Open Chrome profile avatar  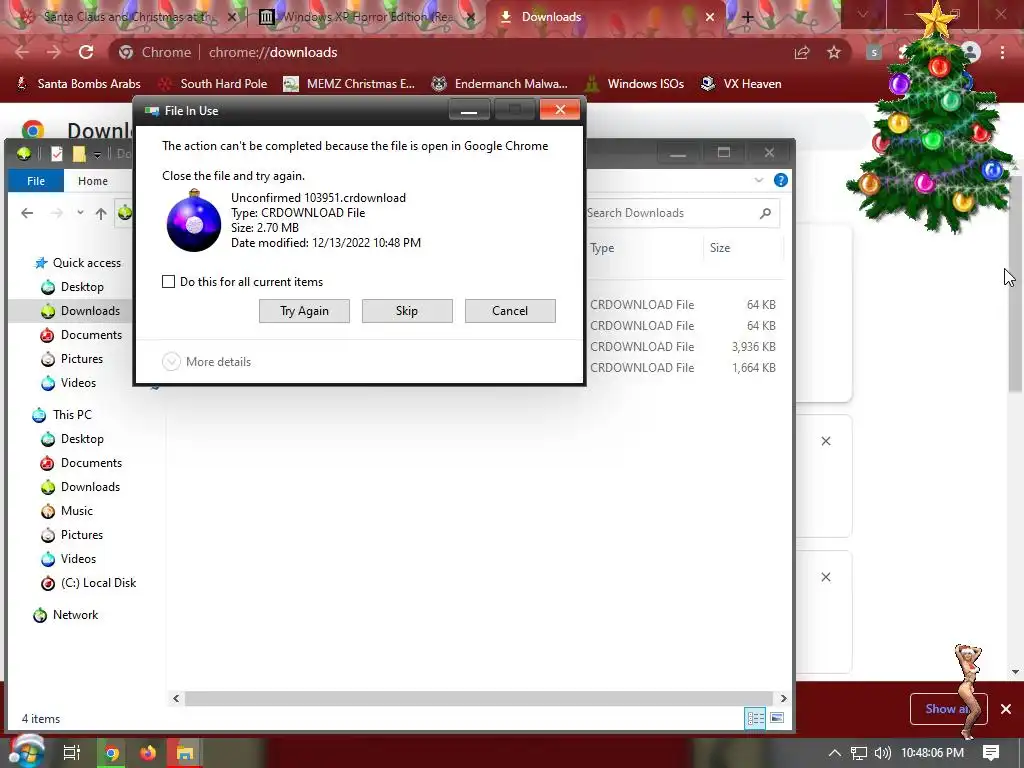[972, 52]
